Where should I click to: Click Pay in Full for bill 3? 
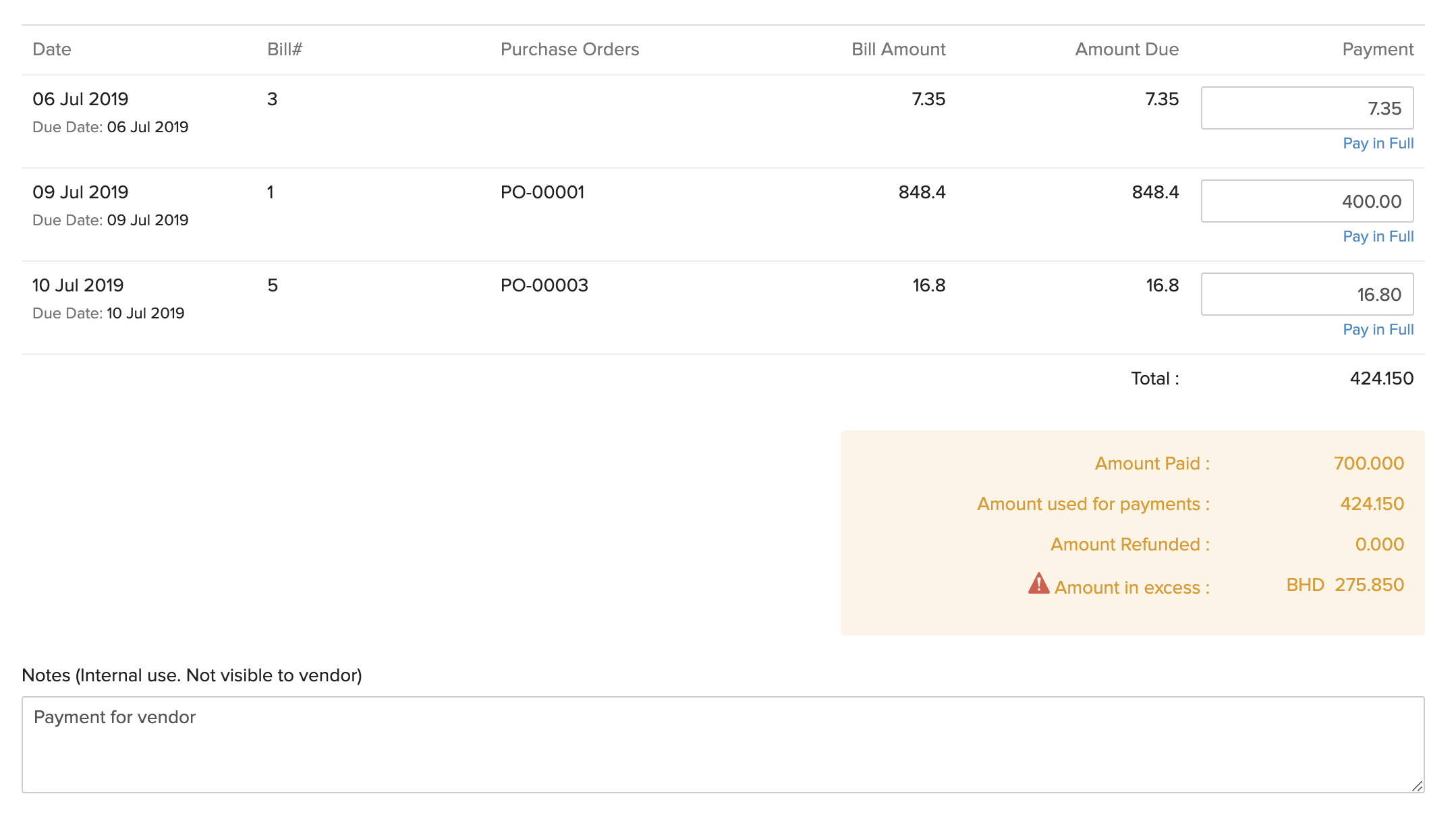coord(1377,143)
